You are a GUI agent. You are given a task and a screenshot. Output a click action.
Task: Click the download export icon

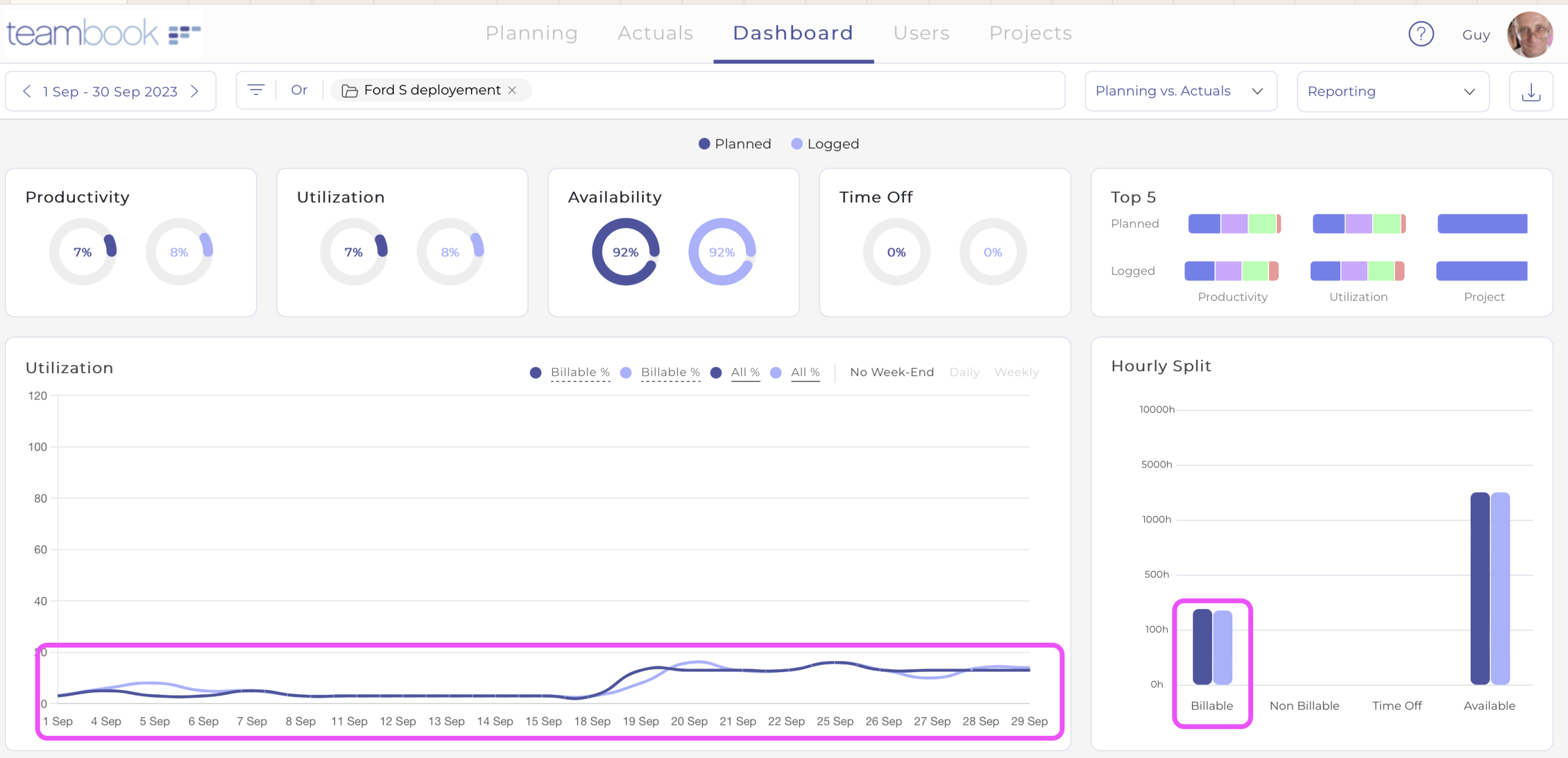[x=1531, y=91]
